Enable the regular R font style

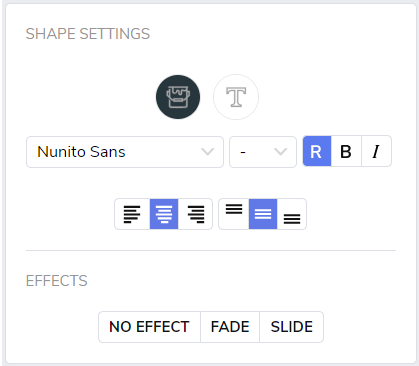317,151
